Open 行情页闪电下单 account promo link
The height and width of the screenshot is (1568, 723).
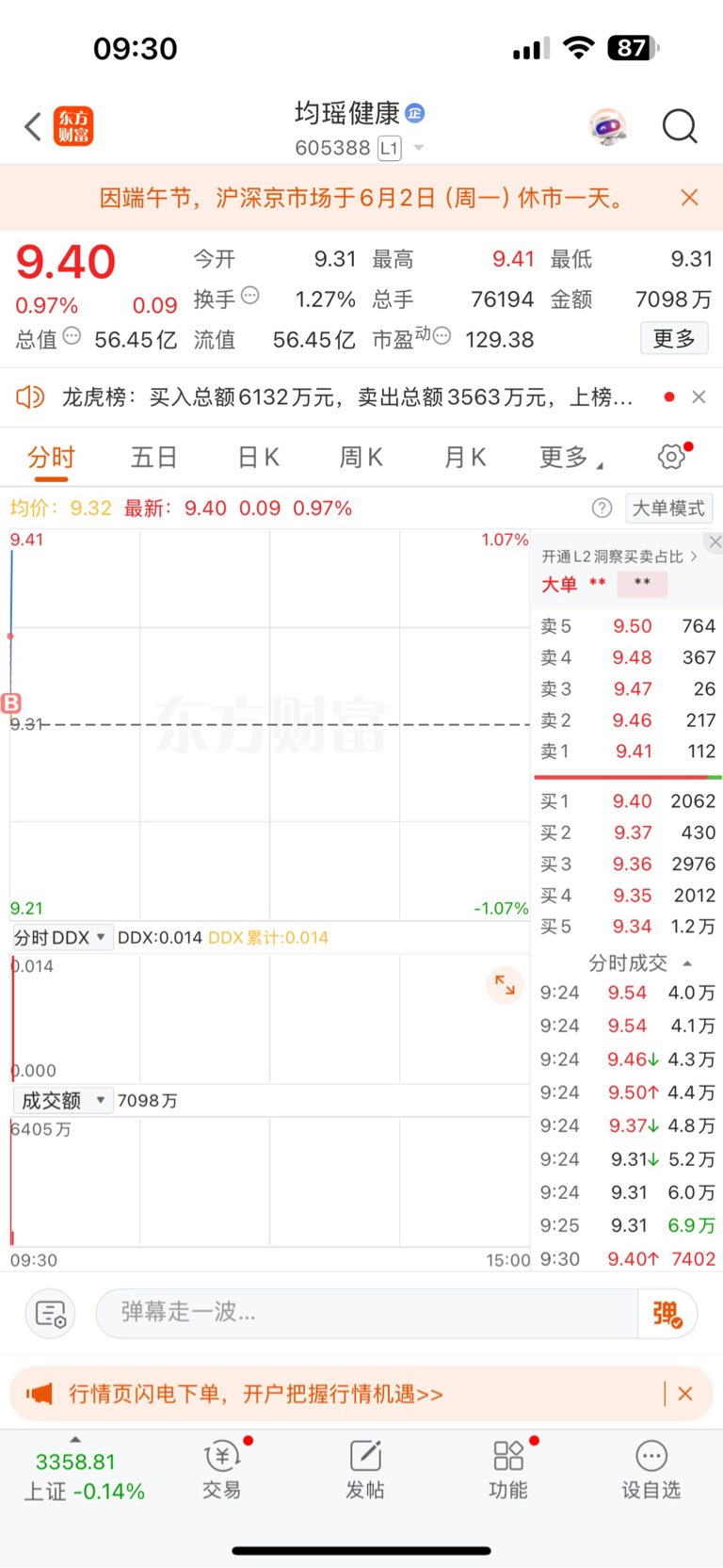click(256, 1394)
